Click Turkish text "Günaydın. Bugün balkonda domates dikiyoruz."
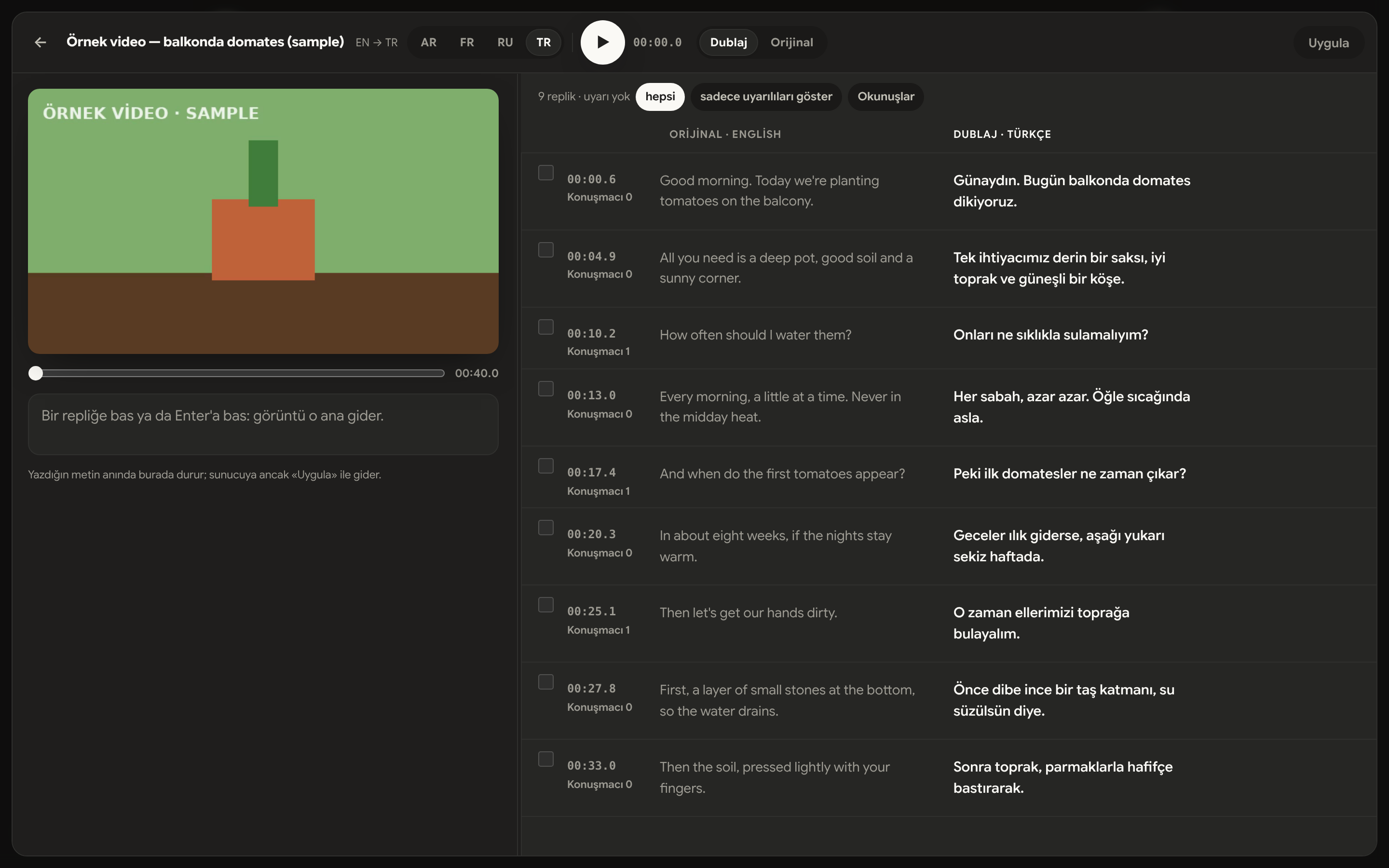Viewport: 1389px width, 868px height. coord(1072,191)
